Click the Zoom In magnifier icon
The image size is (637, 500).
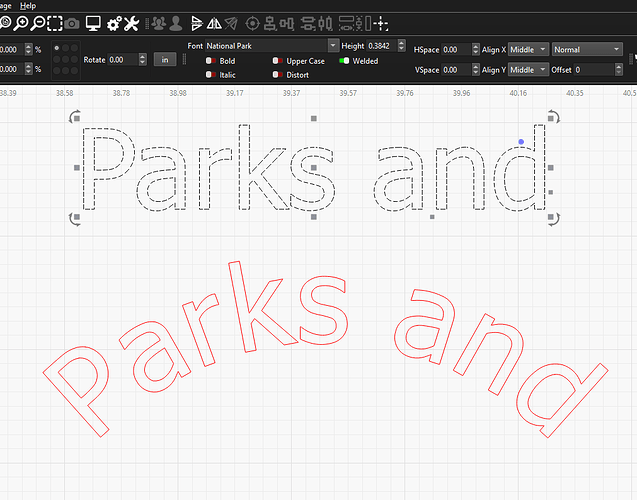[x=20, y=22]
